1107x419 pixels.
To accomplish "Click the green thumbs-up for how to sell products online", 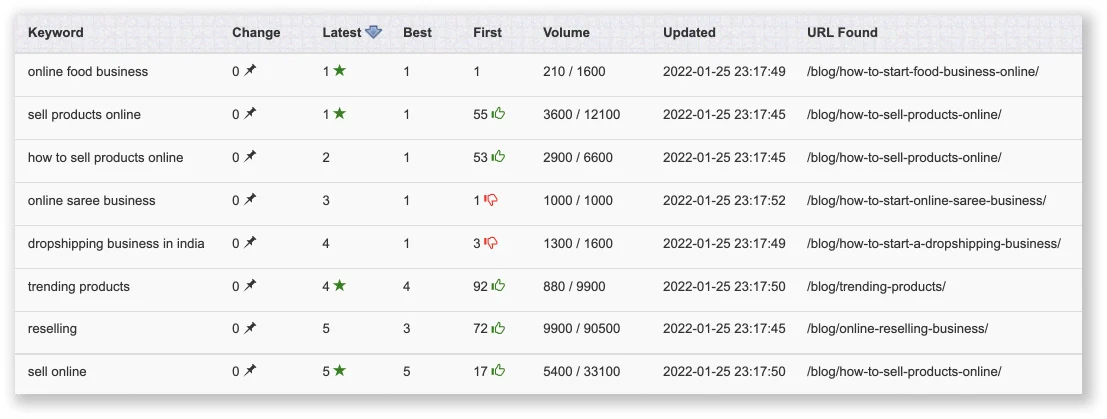I will pos(498,157).
